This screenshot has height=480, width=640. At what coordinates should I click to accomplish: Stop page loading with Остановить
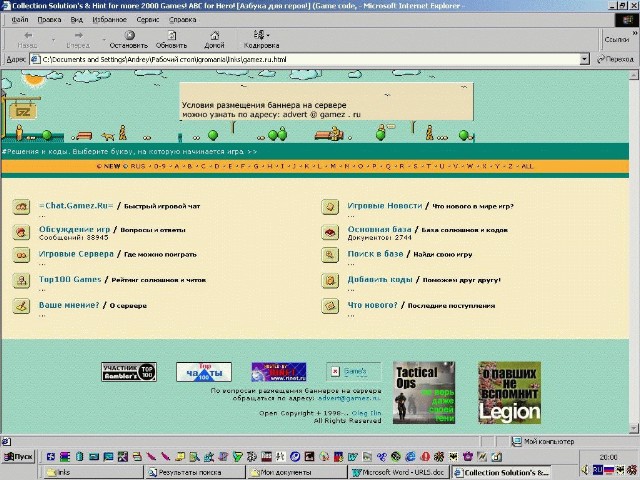point(129,39)
